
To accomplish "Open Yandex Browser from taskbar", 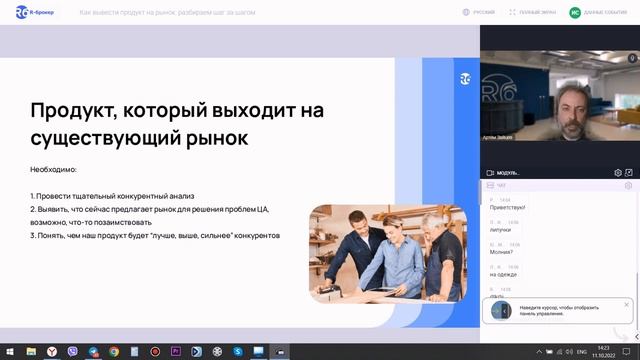I will [52, 351].
